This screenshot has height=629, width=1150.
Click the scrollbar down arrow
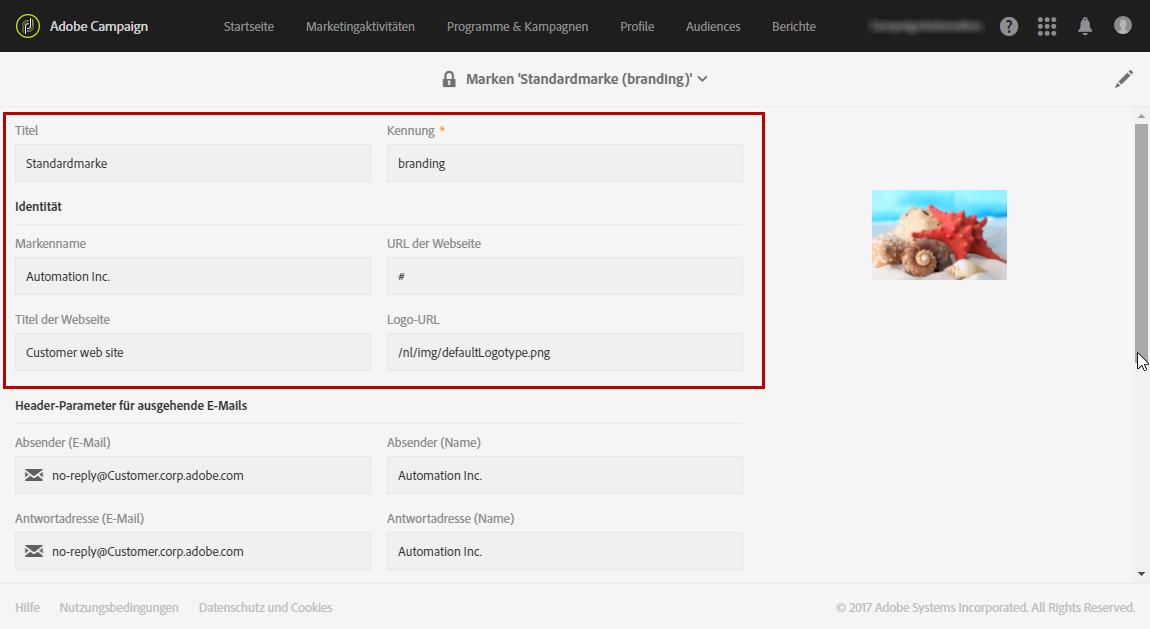click(1141, 574)
